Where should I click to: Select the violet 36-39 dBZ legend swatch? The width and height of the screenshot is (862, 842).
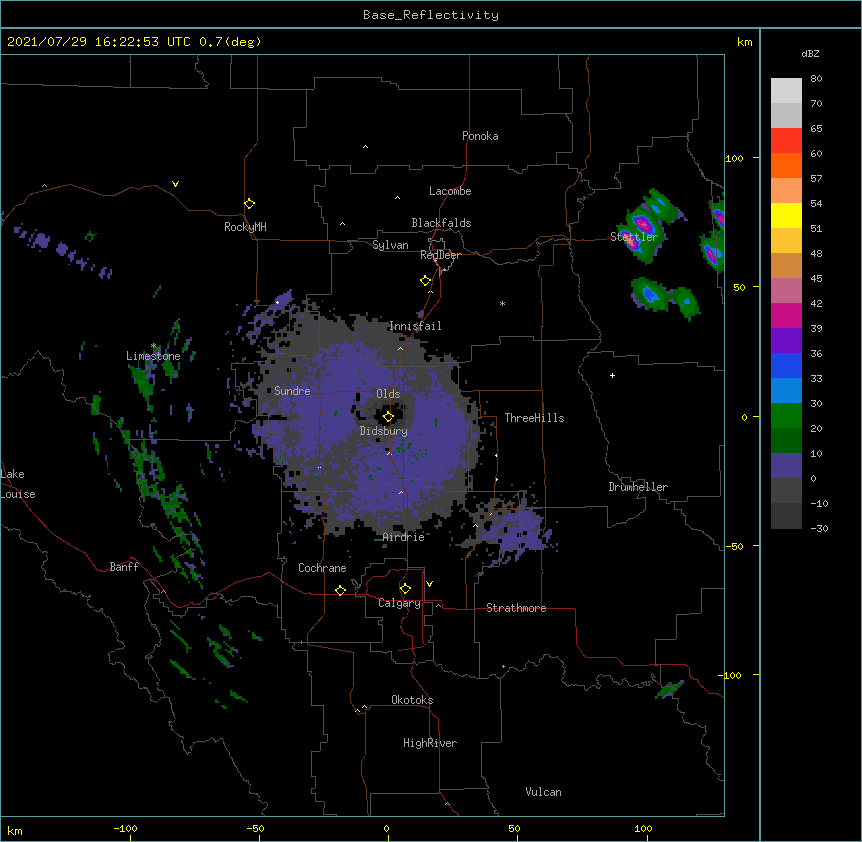click(786, 341)
